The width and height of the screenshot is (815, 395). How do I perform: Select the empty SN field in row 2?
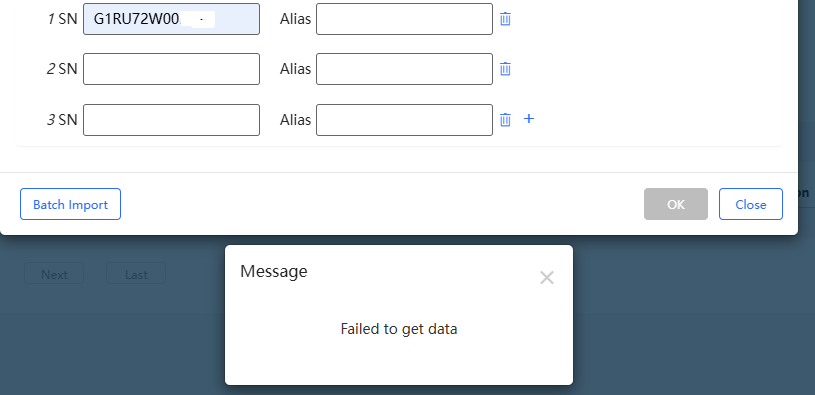pos(172,69)
